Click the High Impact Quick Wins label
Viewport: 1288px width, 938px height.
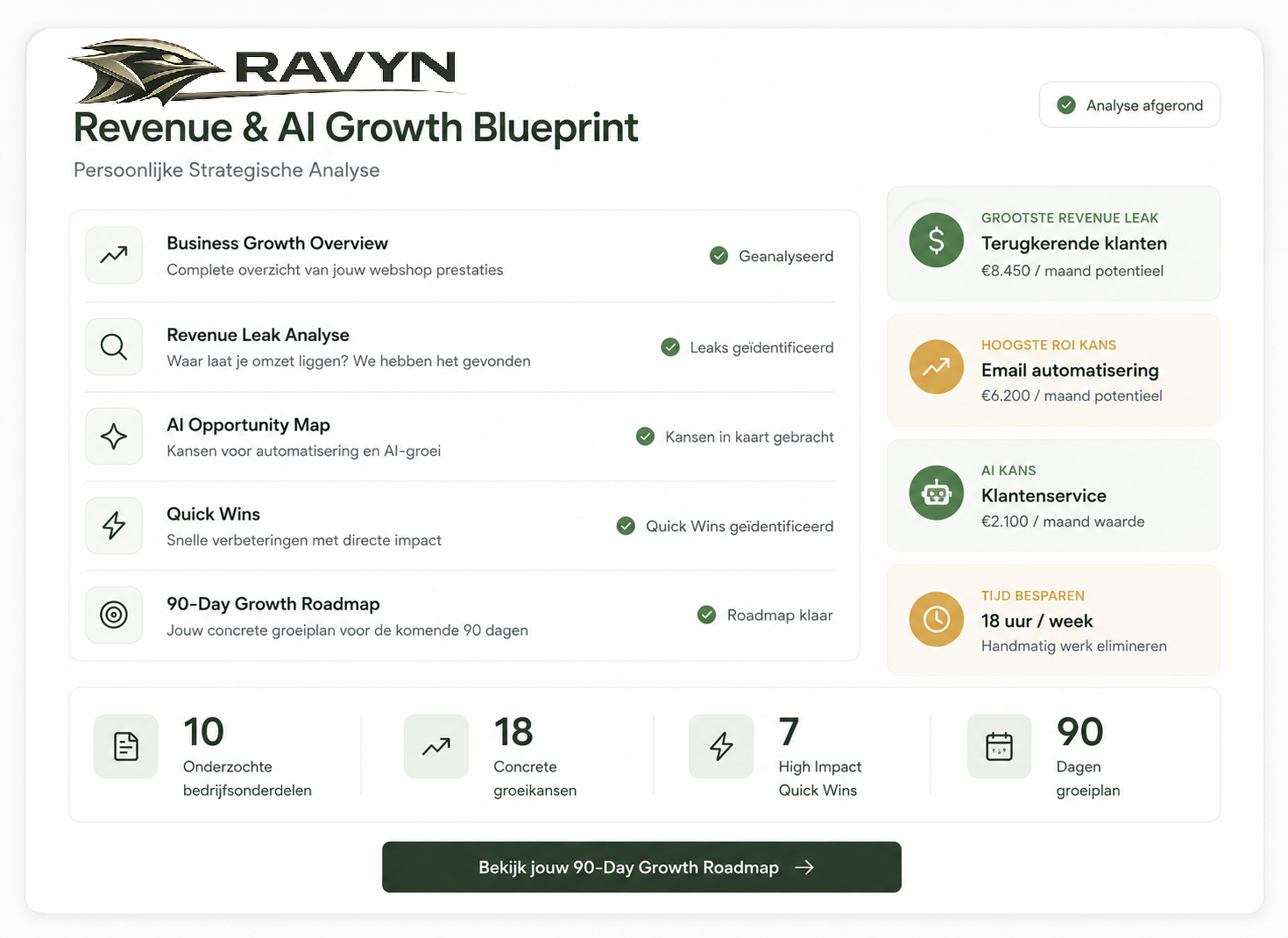tap(820, 778)
